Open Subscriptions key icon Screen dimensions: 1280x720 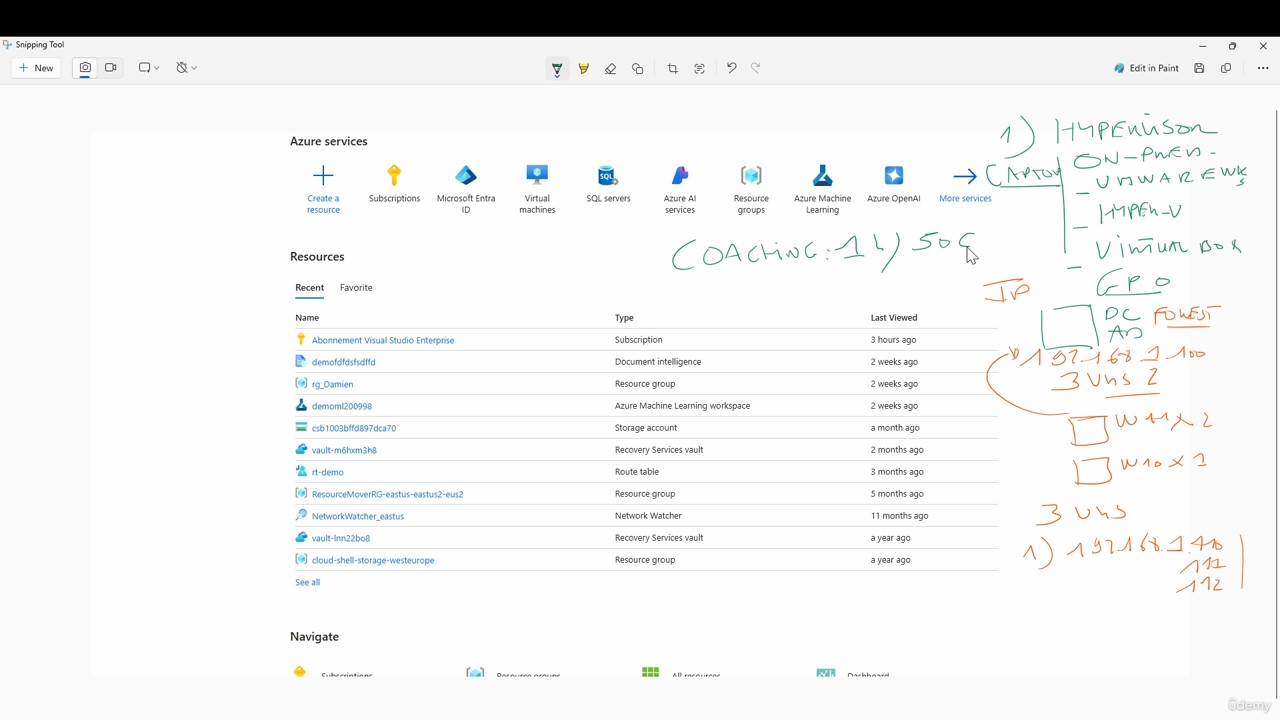coord(394,176)
